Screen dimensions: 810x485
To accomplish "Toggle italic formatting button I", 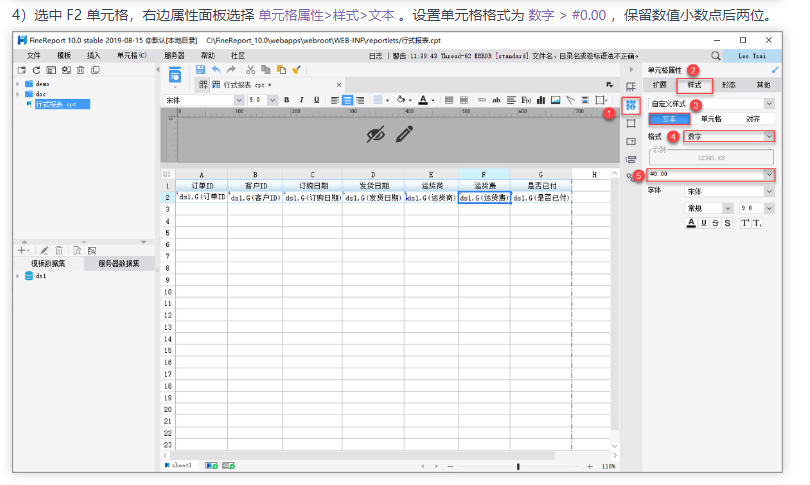I will click(301, 100).
